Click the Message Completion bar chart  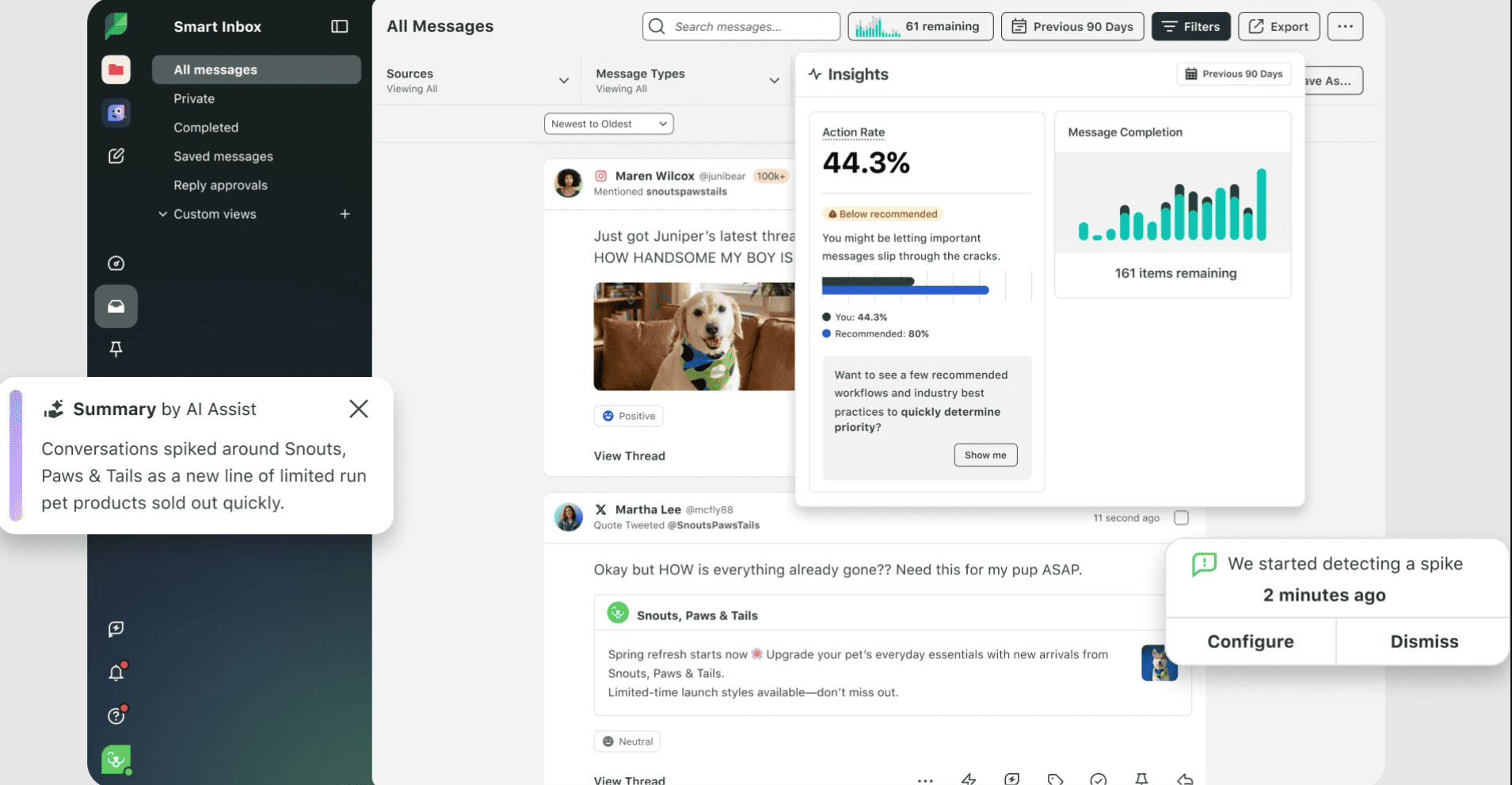pos(1173,204)
